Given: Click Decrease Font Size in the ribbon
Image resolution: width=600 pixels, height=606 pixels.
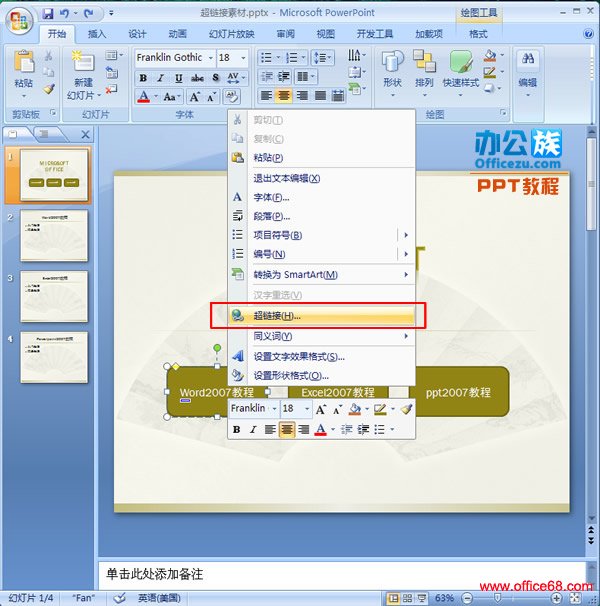Looking at the screenshot, I should pos(211,97).
